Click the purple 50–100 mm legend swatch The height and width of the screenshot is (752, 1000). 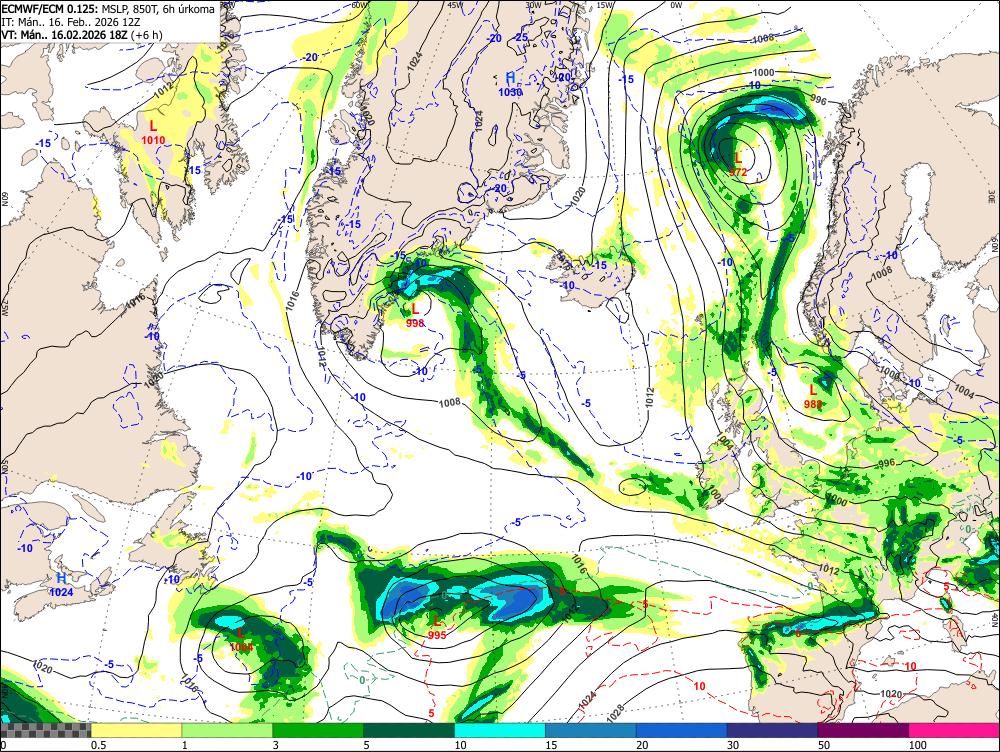(863, 730)
